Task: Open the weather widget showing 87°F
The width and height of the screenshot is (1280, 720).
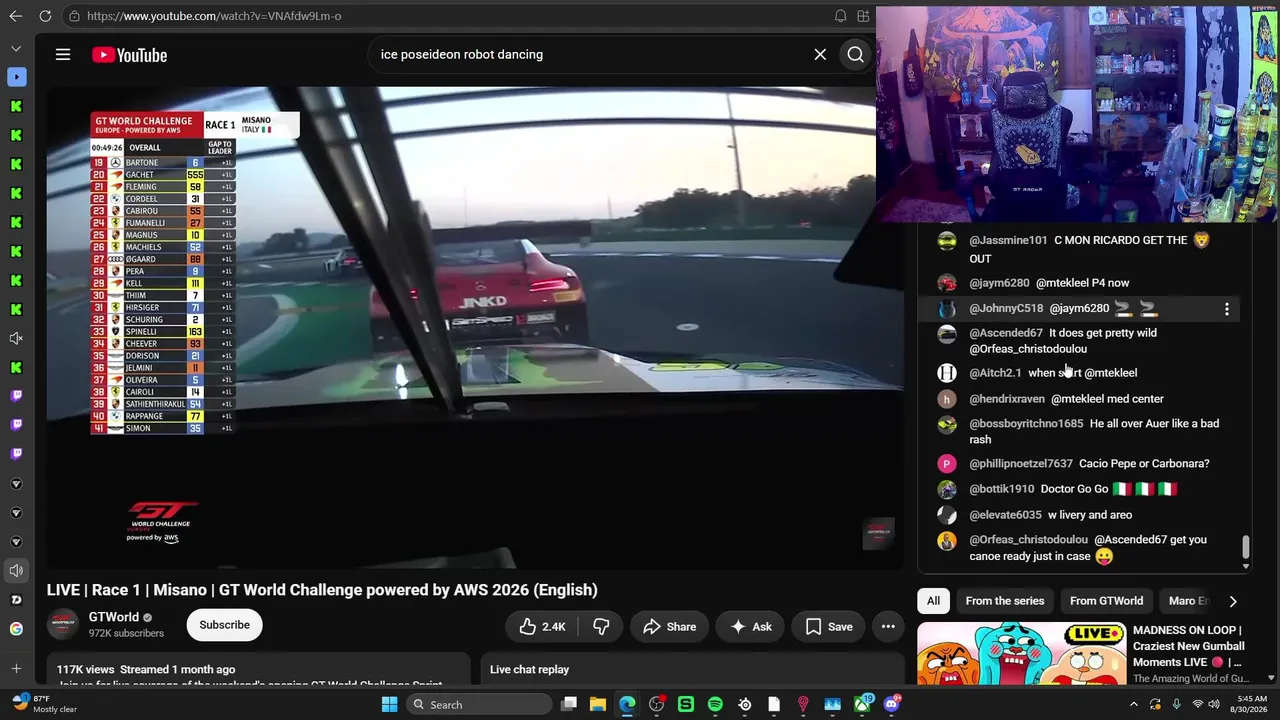Action: 43,704
